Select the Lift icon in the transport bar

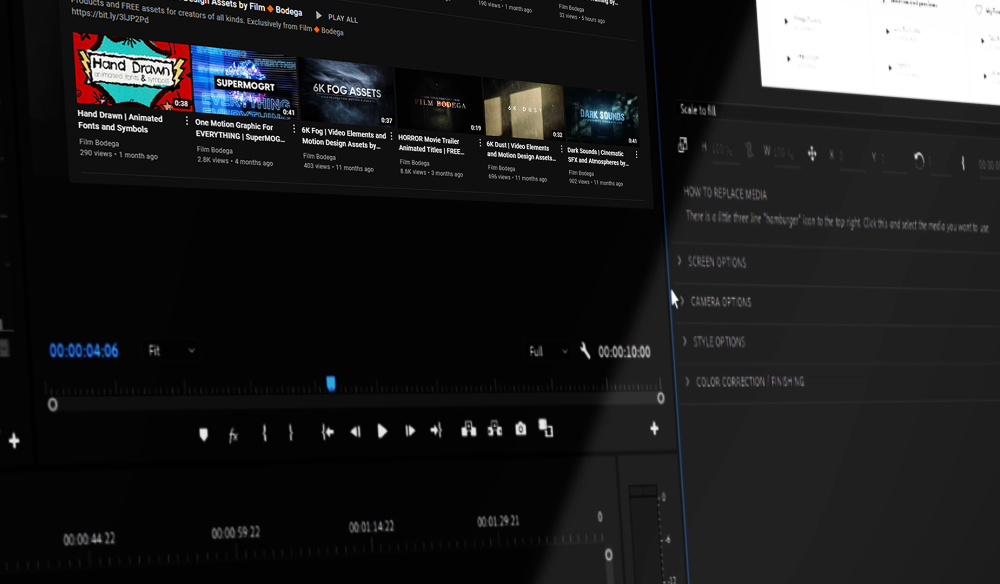point(468,428)
